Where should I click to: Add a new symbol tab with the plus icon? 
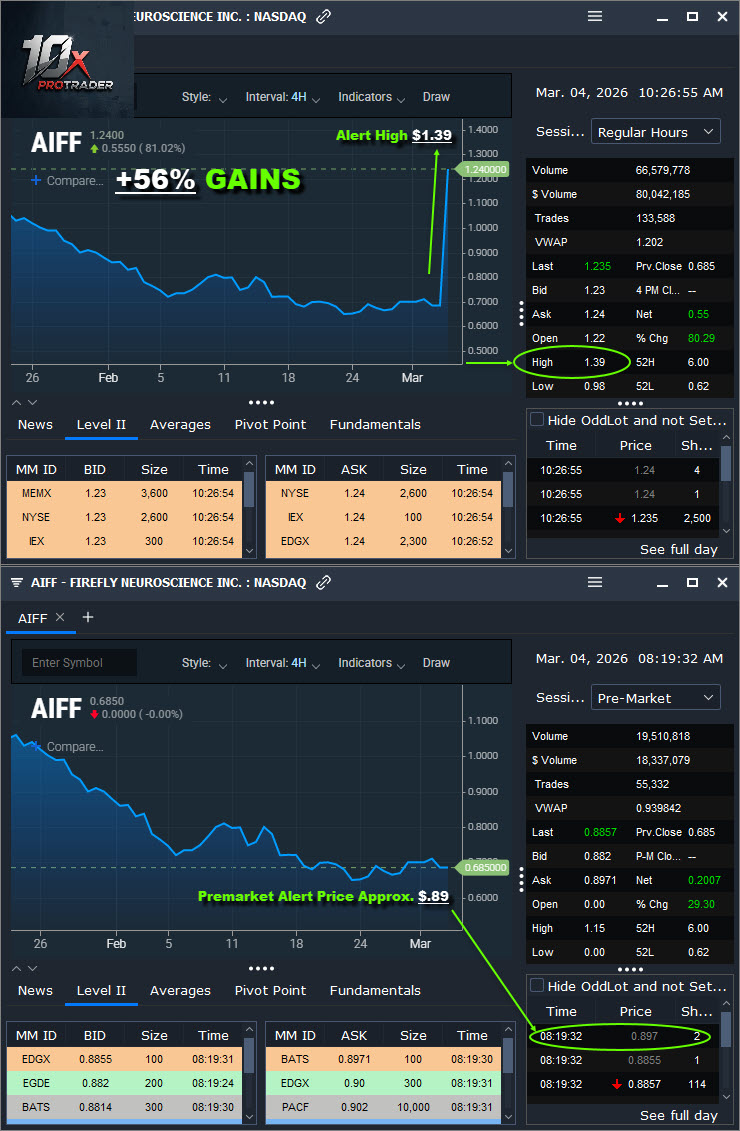[x=87, y=618]
